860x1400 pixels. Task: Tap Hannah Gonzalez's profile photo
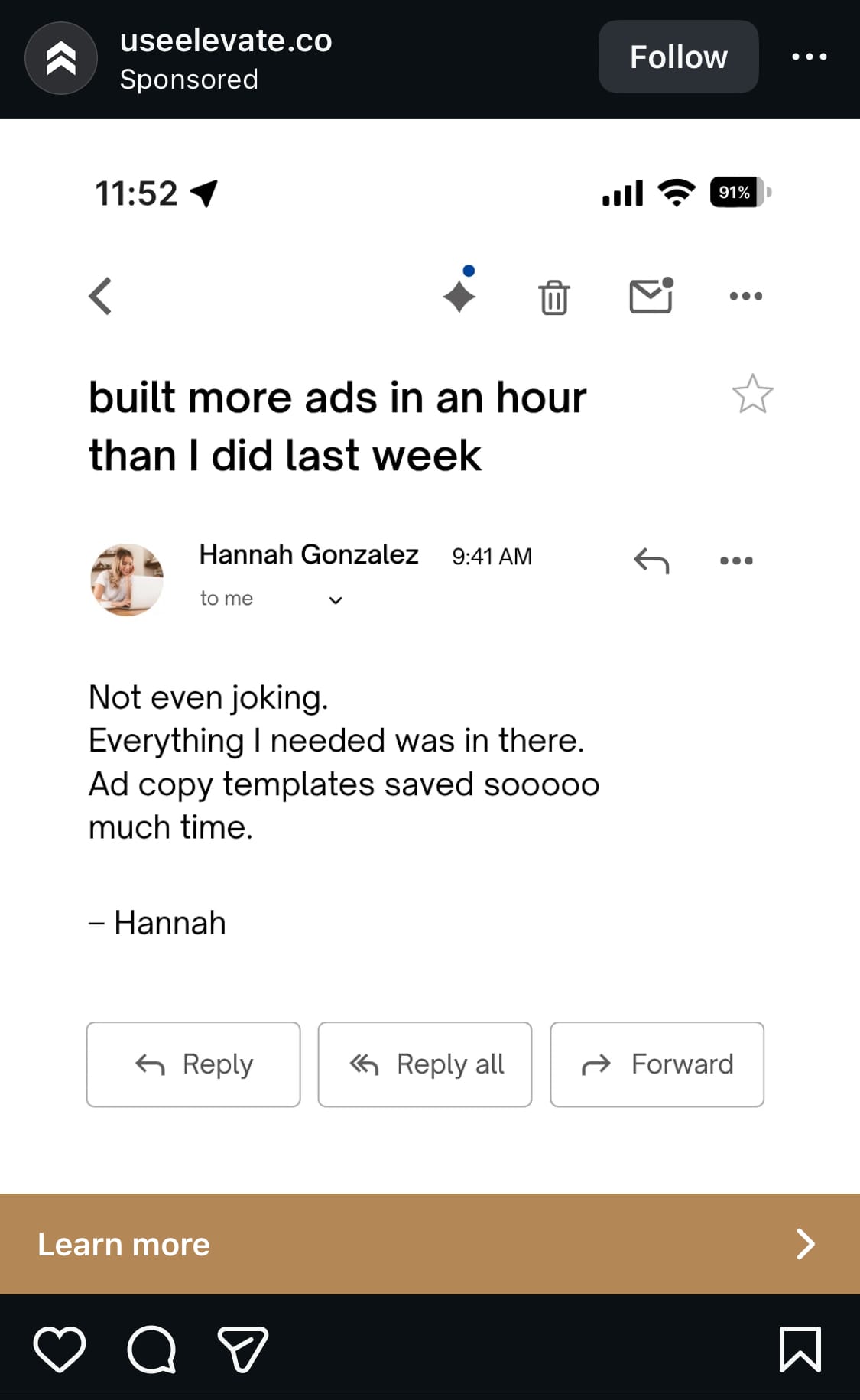(127, 580)
